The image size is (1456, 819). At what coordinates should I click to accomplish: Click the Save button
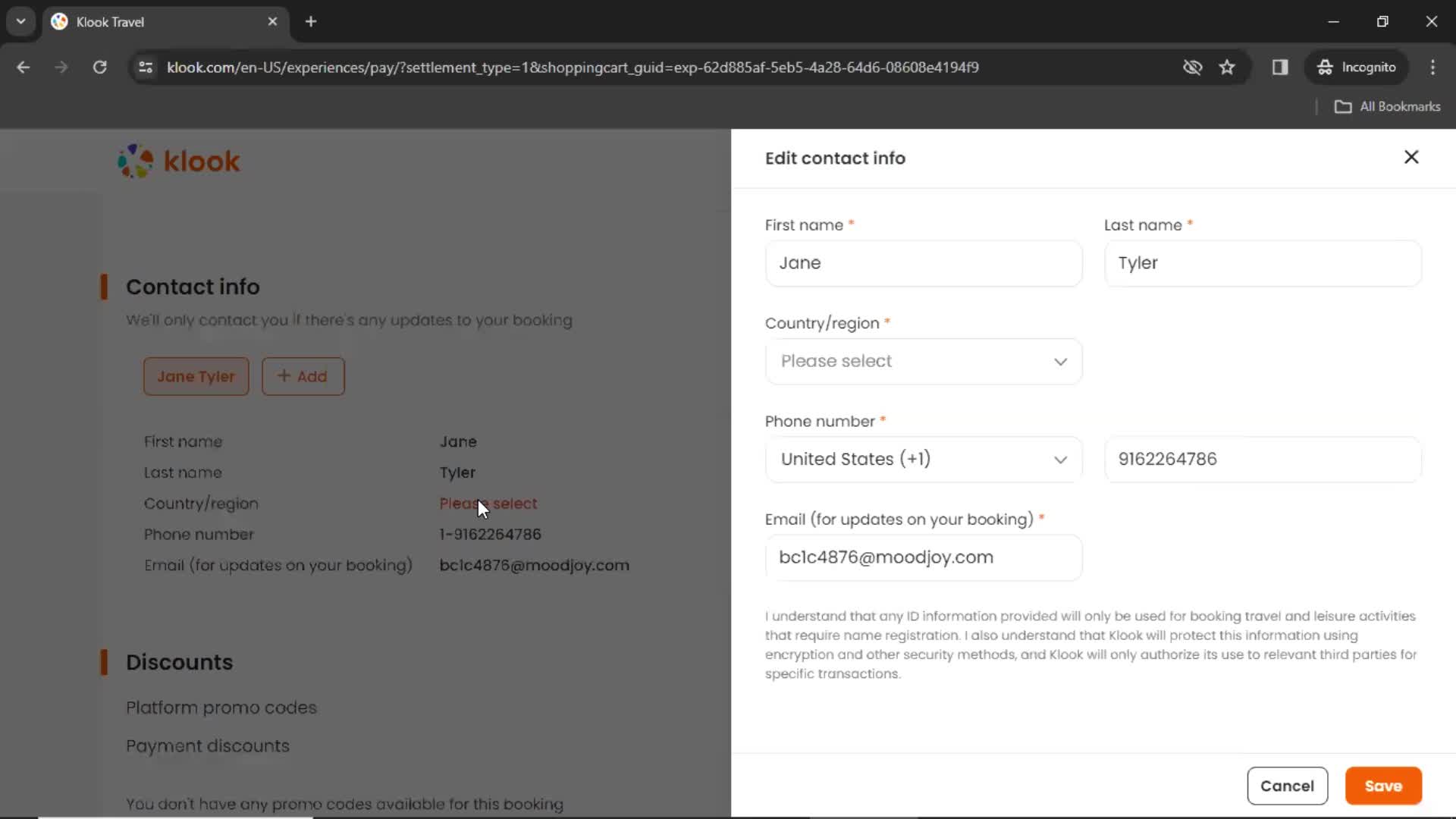[1384, 786]
